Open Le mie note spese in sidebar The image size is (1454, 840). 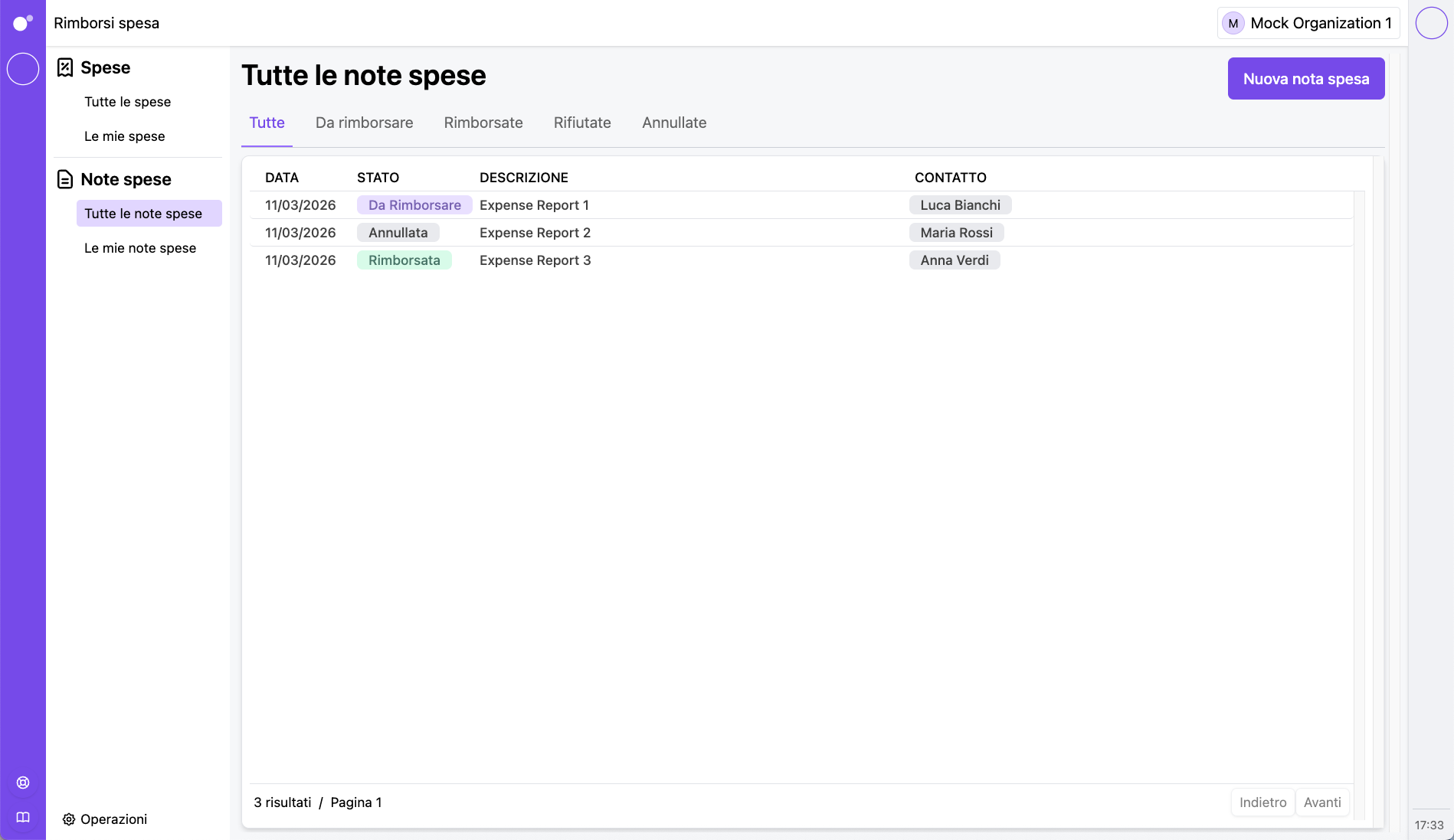[x=140, y=247]
